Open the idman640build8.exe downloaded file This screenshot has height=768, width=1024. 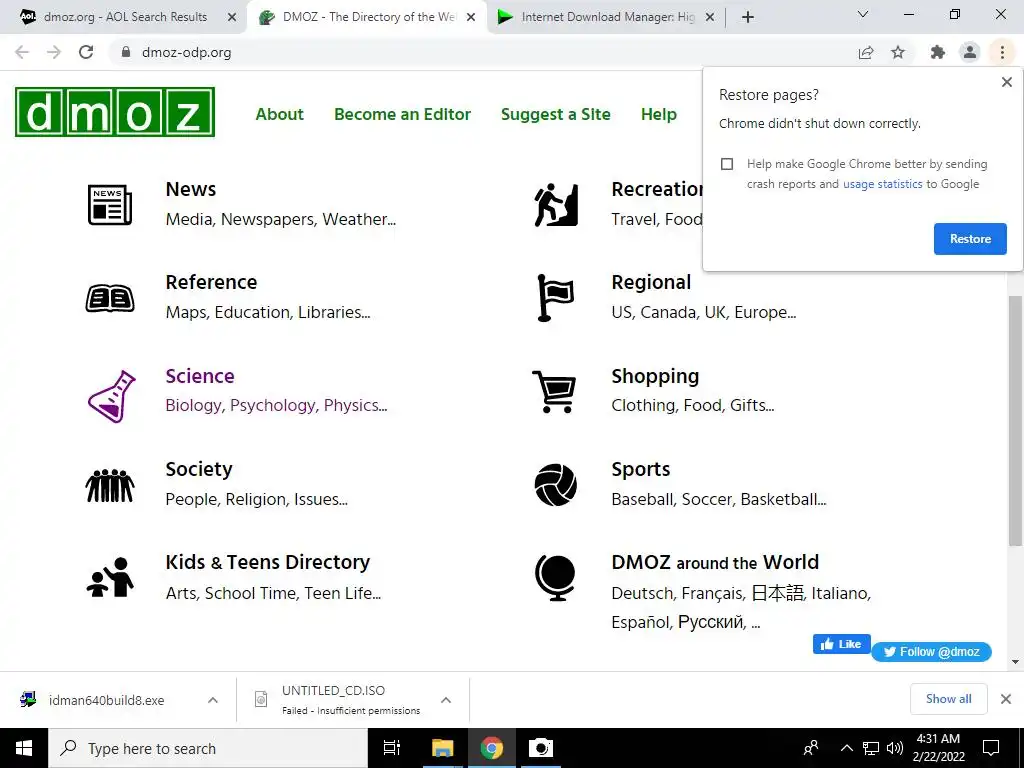pyautogui.click(x=106, y=700)
